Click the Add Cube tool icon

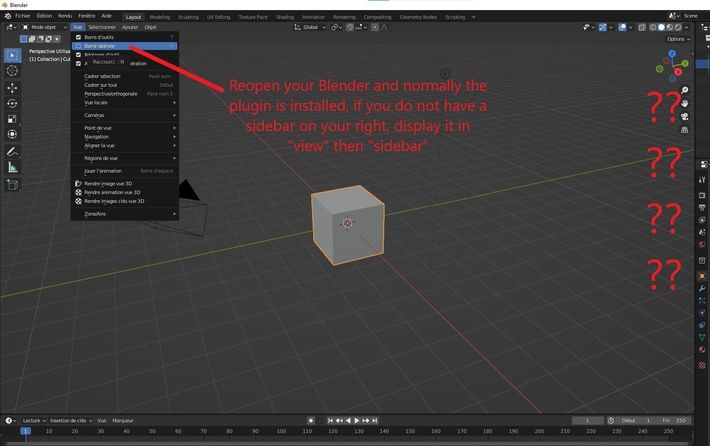12,185
